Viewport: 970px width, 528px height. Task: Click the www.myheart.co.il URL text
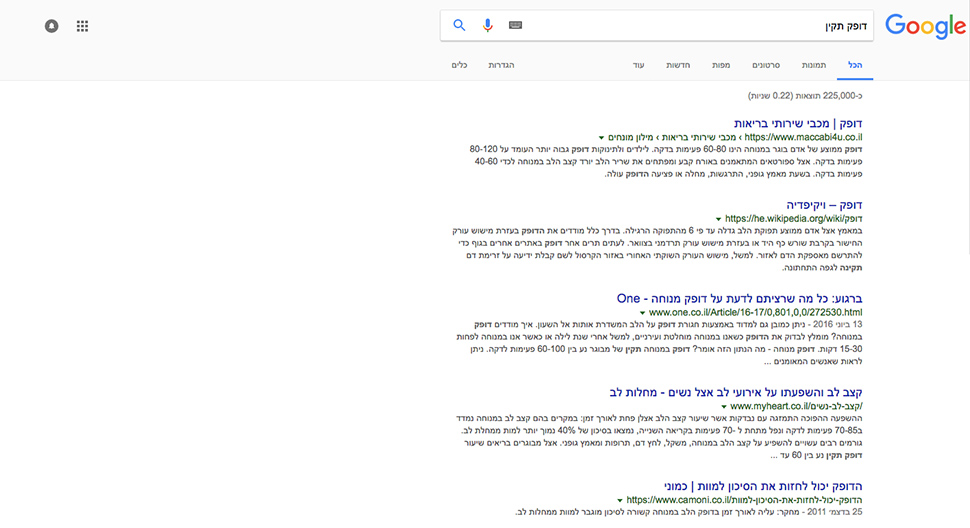796,406
